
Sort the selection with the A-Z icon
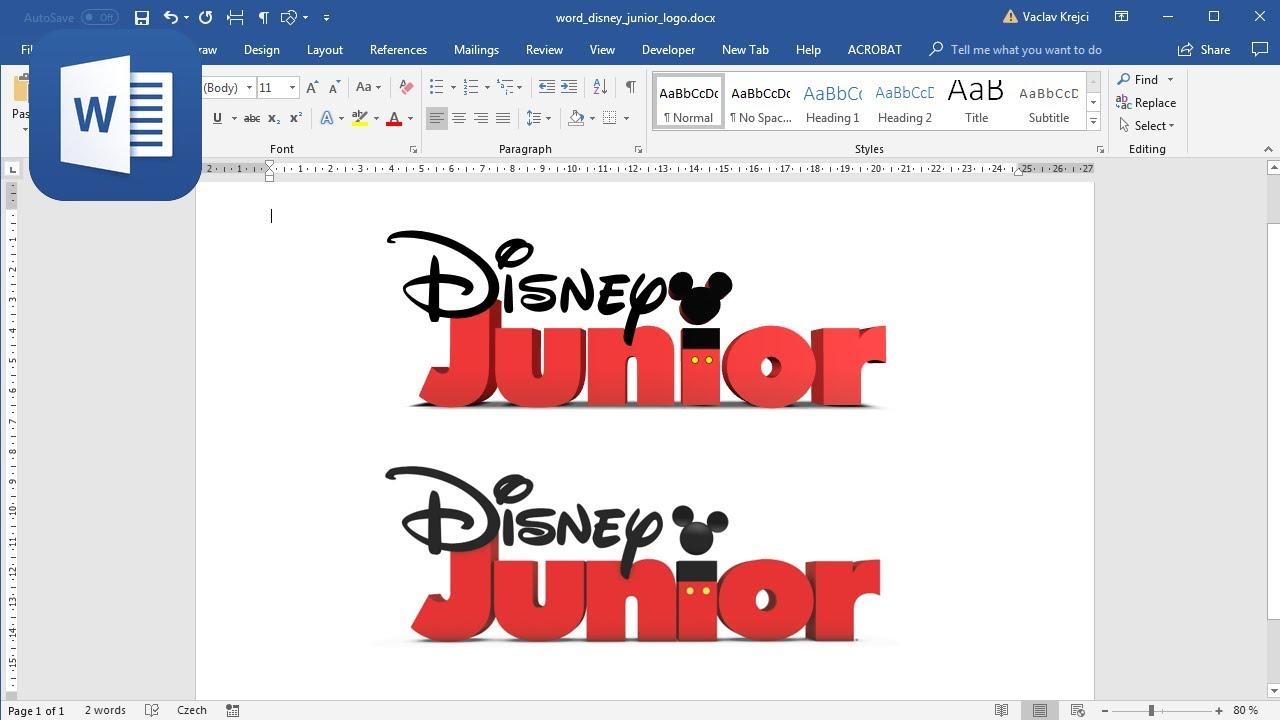[x=600, y=88]
